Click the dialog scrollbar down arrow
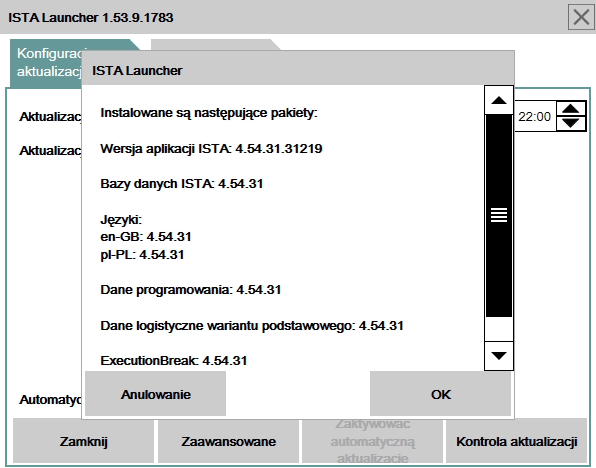Viewport: 596px width, 468px height. click(499, 355)
